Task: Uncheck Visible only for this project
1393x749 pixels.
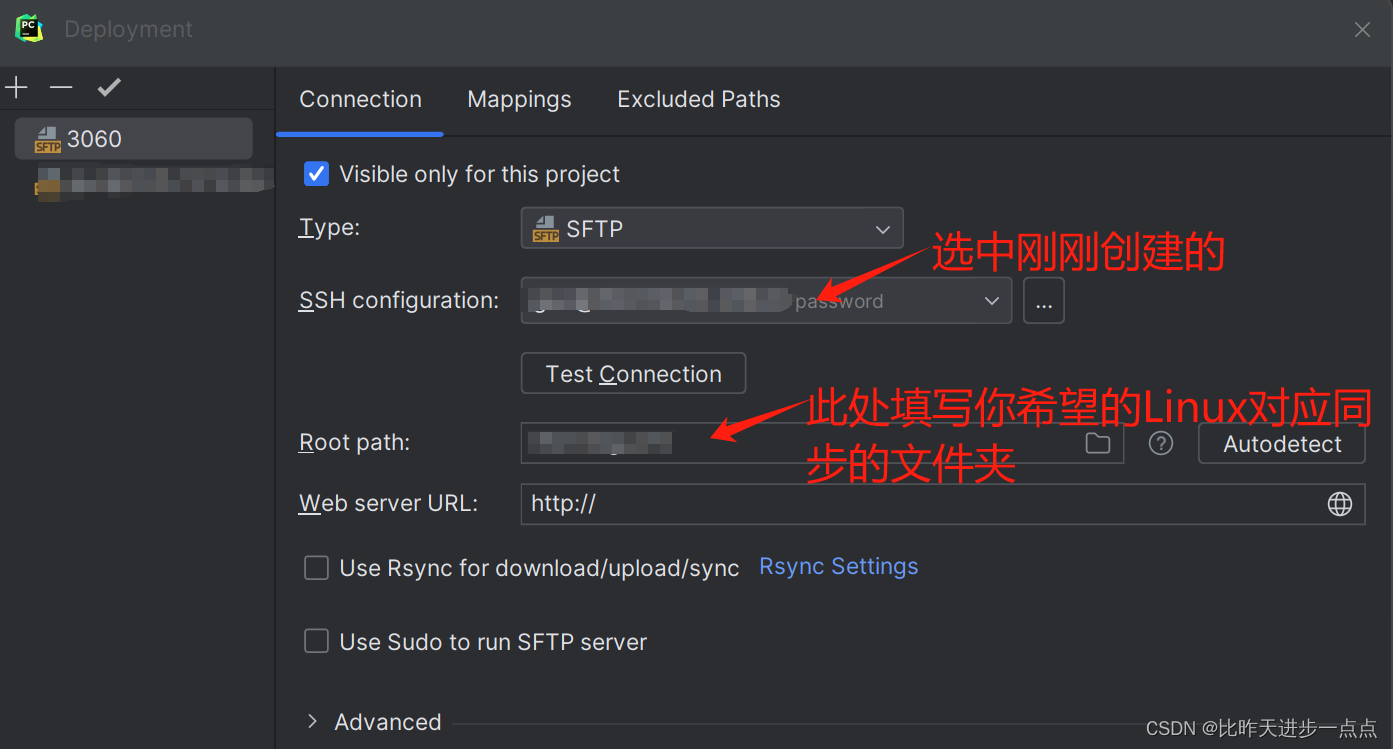Action: click(x=316, y=173)
